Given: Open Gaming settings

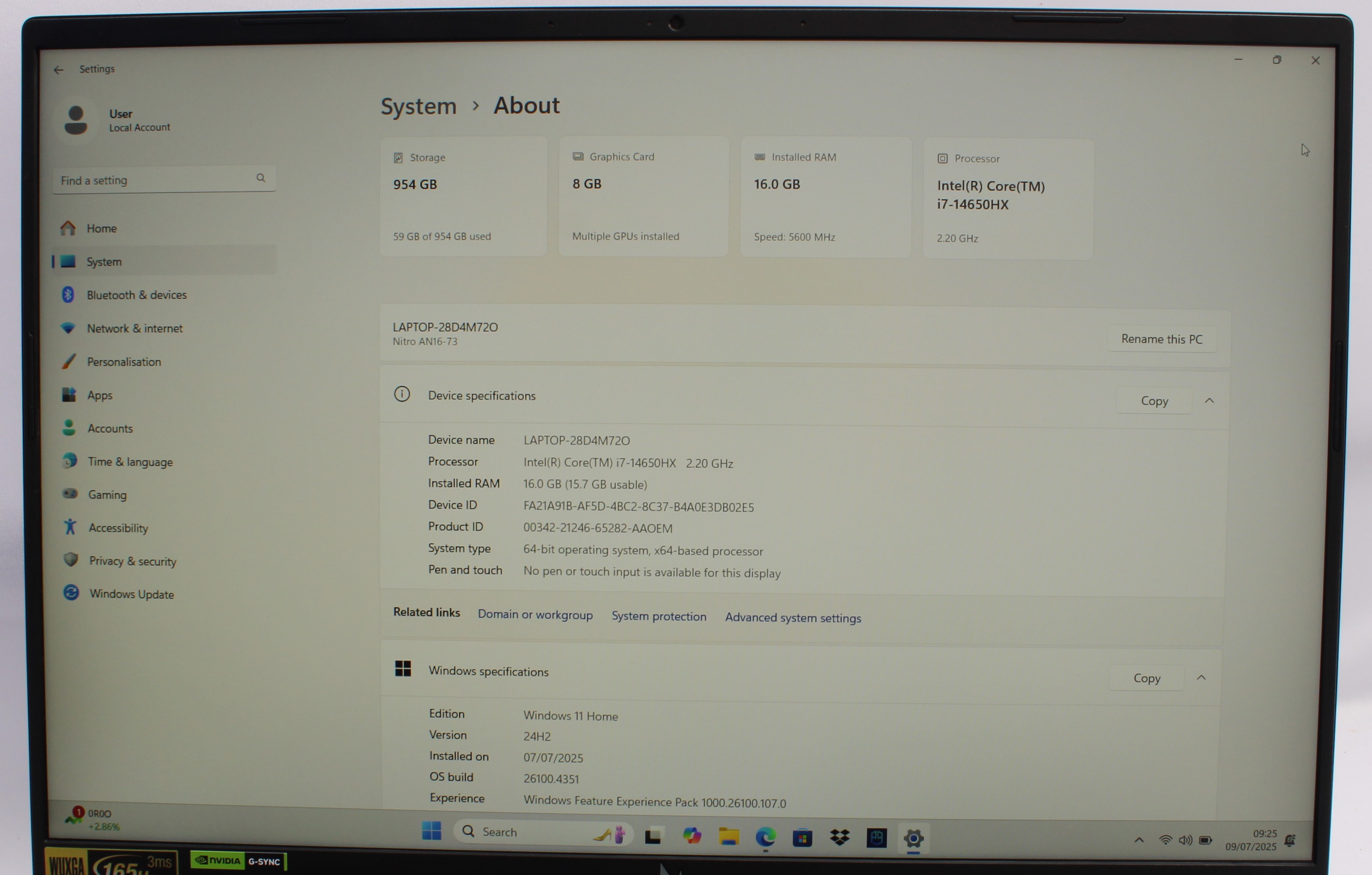Looking at the screenshot, I should pyautogui.click(x=164, y=495).
